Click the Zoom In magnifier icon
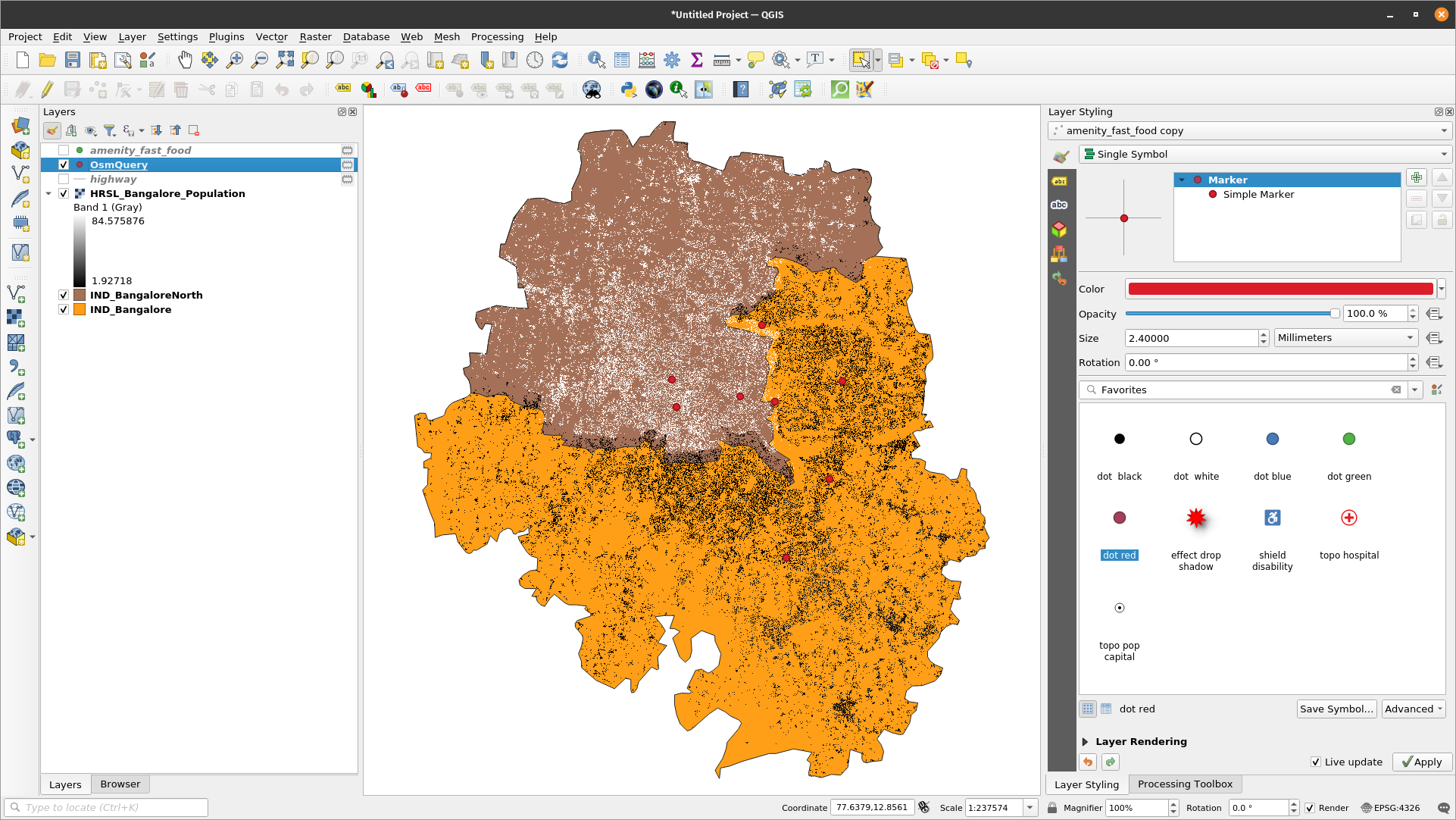The width and height of the screenshot is (1456, 820). point(235,61)
